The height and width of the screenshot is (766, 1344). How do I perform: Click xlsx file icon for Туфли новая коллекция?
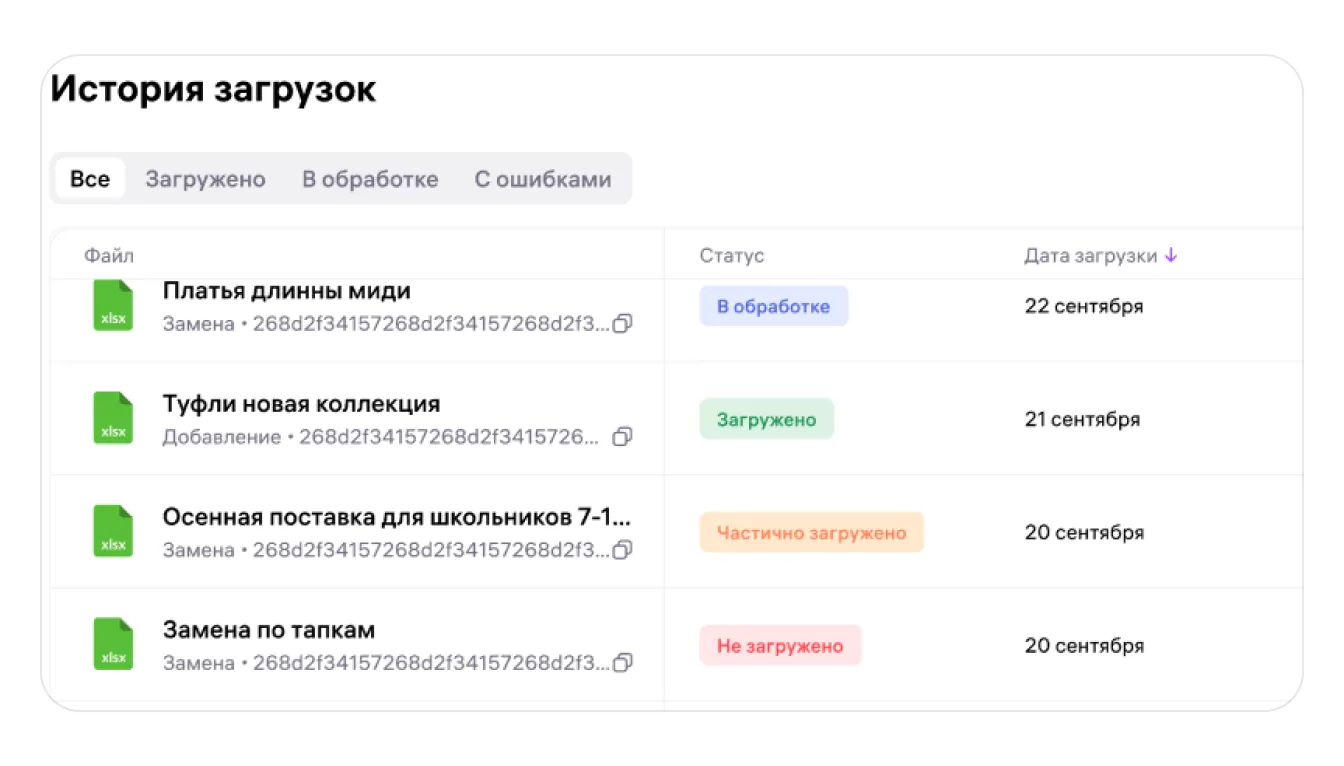[113, 418]
